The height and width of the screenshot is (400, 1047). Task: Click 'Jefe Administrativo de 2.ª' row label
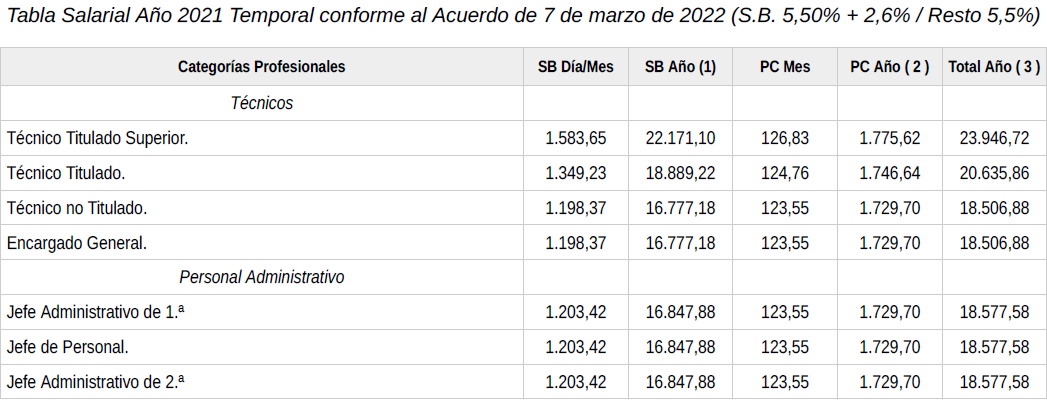tap(96, 382)
